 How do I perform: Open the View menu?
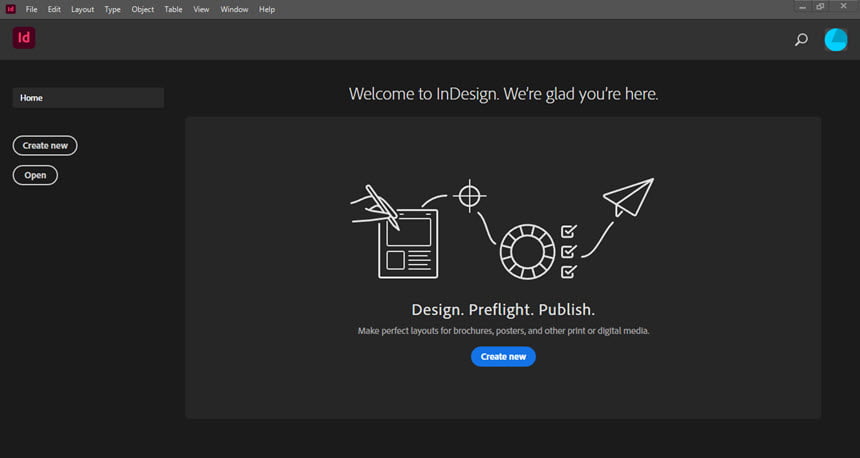click(x=201, y=9)
